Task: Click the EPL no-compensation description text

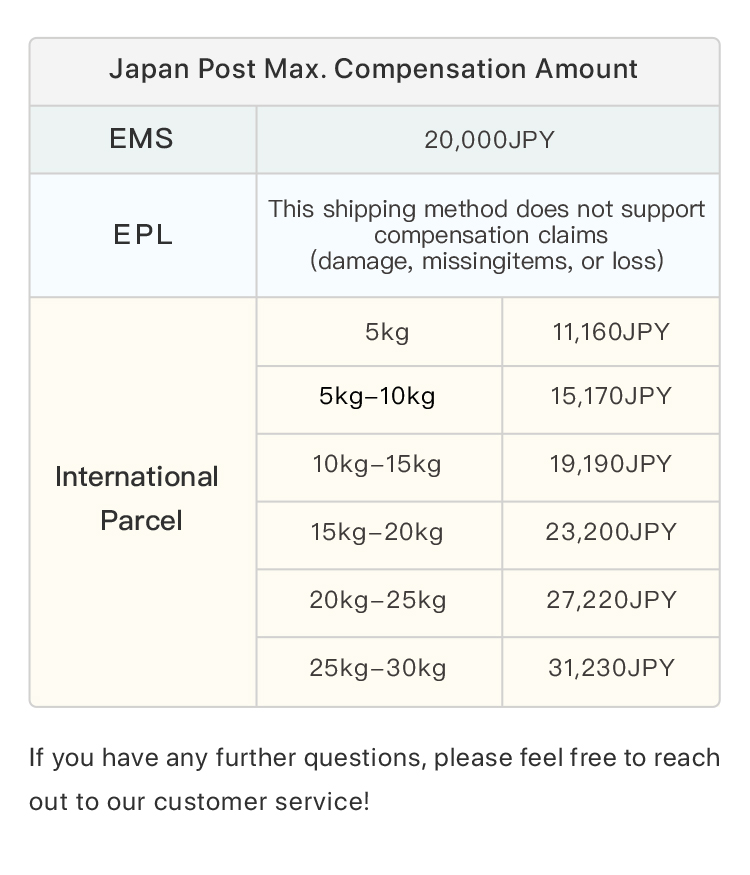Action: coord(487,235)
